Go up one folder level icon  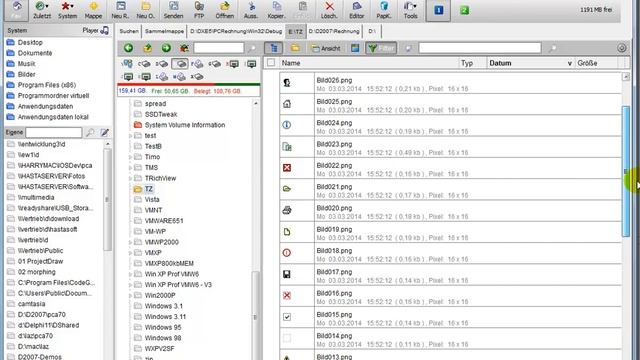(x=147, y=48)
